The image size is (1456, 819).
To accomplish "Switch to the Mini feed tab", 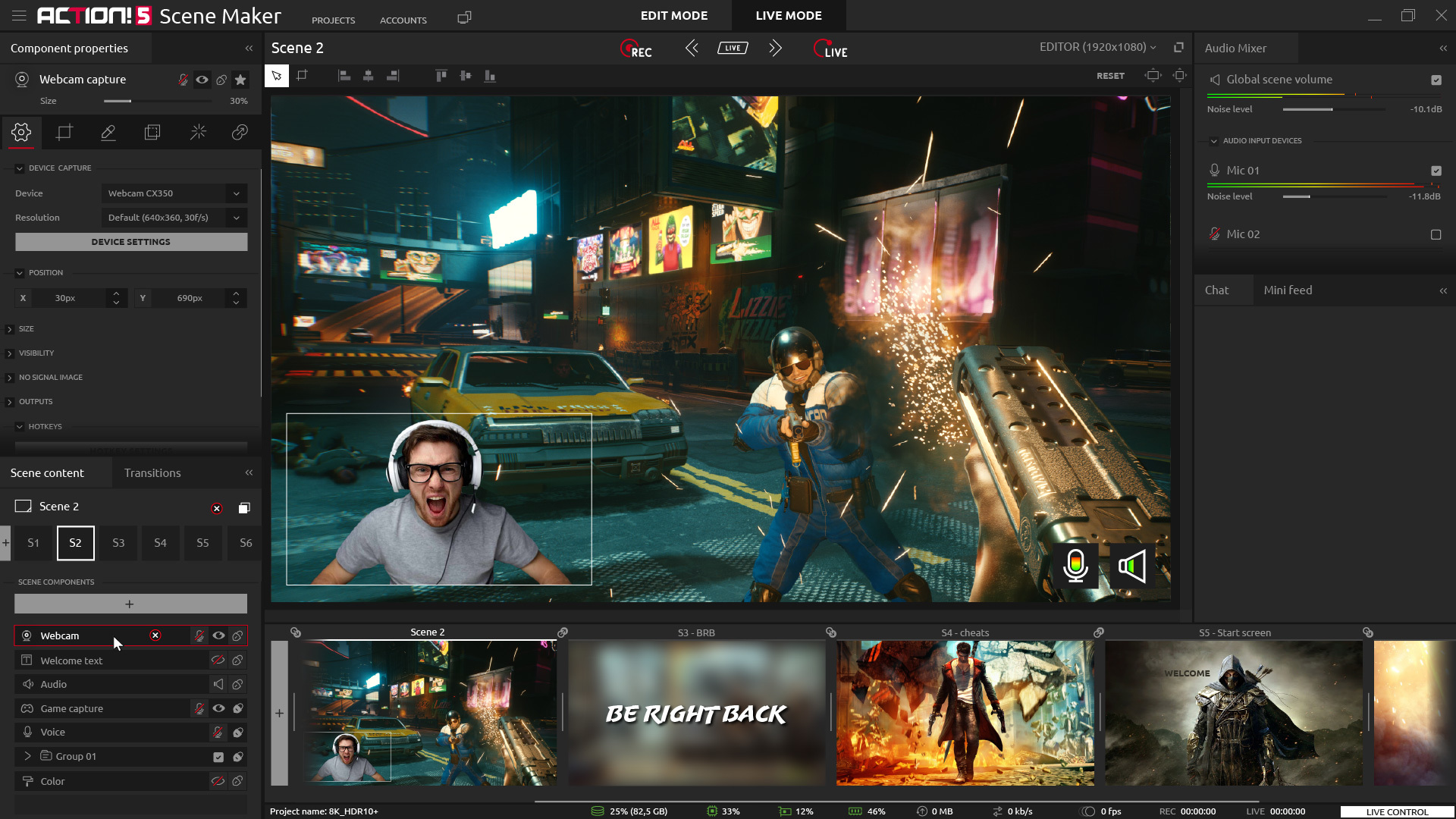I will [x=1288, y=290].
